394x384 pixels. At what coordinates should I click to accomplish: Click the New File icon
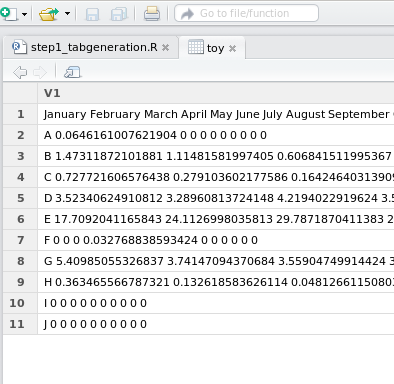click(9, 14)
